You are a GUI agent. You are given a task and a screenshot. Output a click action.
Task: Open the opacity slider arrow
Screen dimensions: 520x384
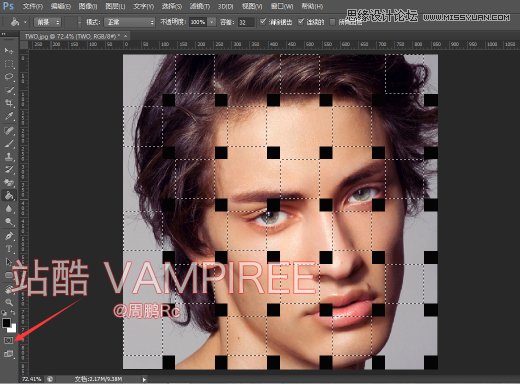point(212,22)
